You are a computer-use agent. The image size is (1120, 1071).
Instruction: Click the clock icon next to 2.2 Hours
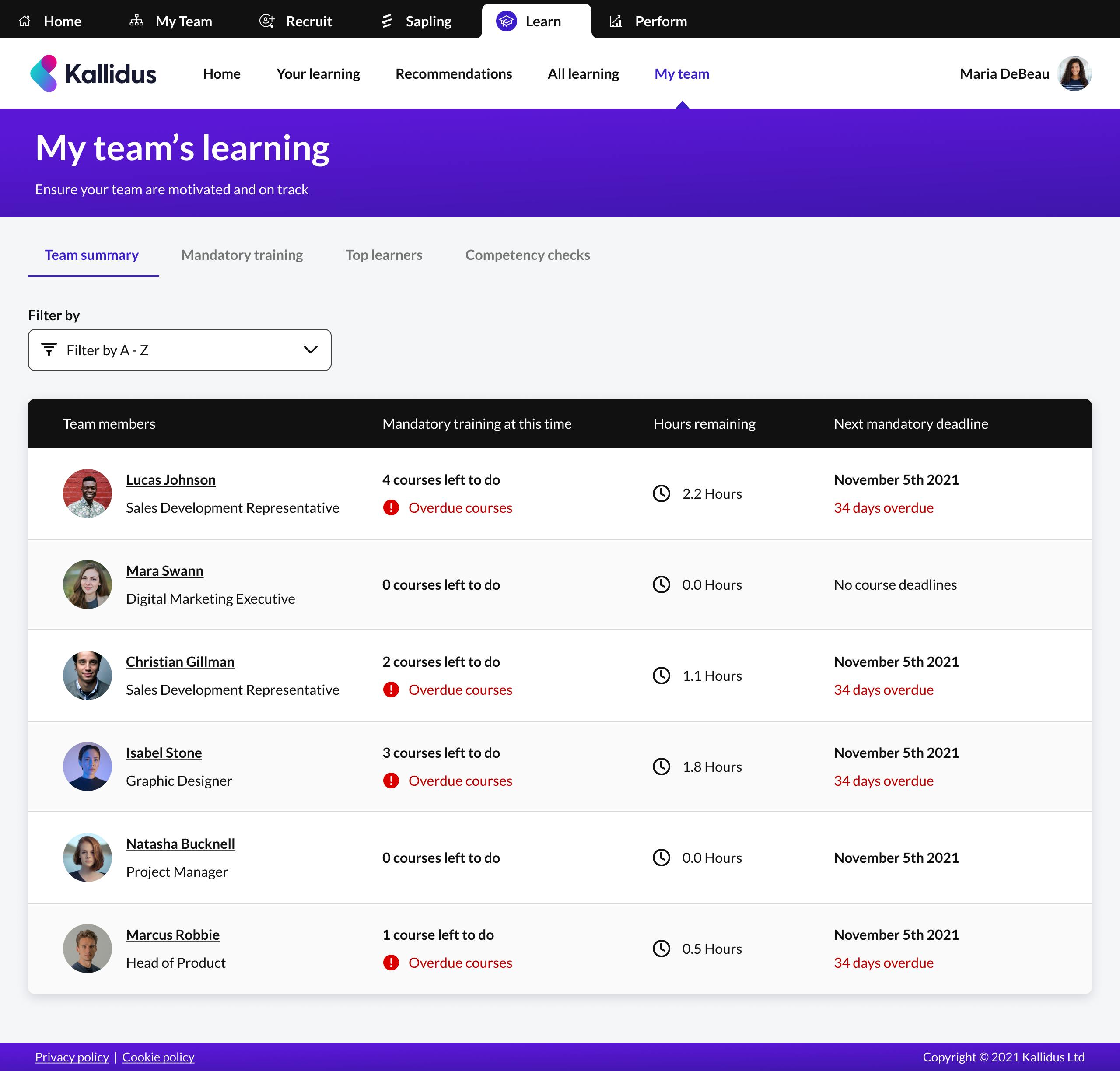coord(661,493)
